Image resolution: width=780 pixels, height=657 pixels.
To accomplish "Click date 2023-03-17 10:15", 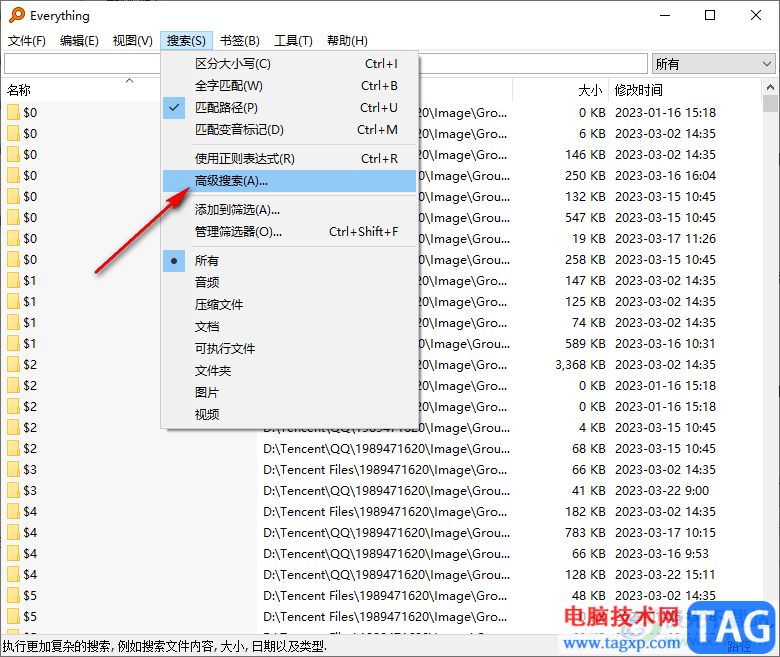I will pos(666,533).
